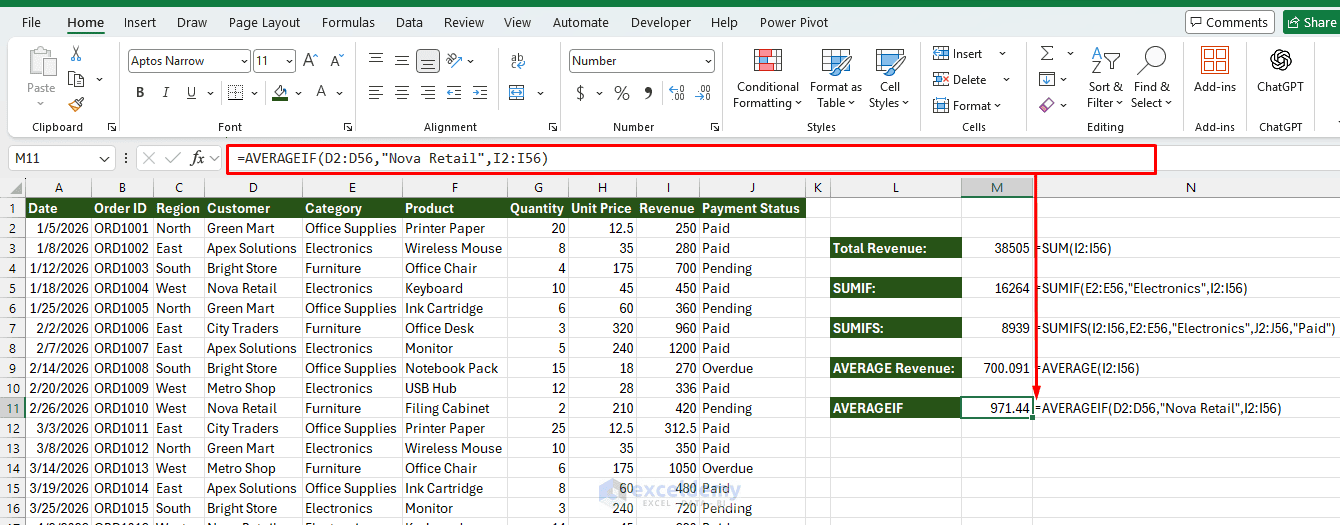Open the Name Box dropdown arrow
This screenshot has width=1340, height=525.
point(105,159)
